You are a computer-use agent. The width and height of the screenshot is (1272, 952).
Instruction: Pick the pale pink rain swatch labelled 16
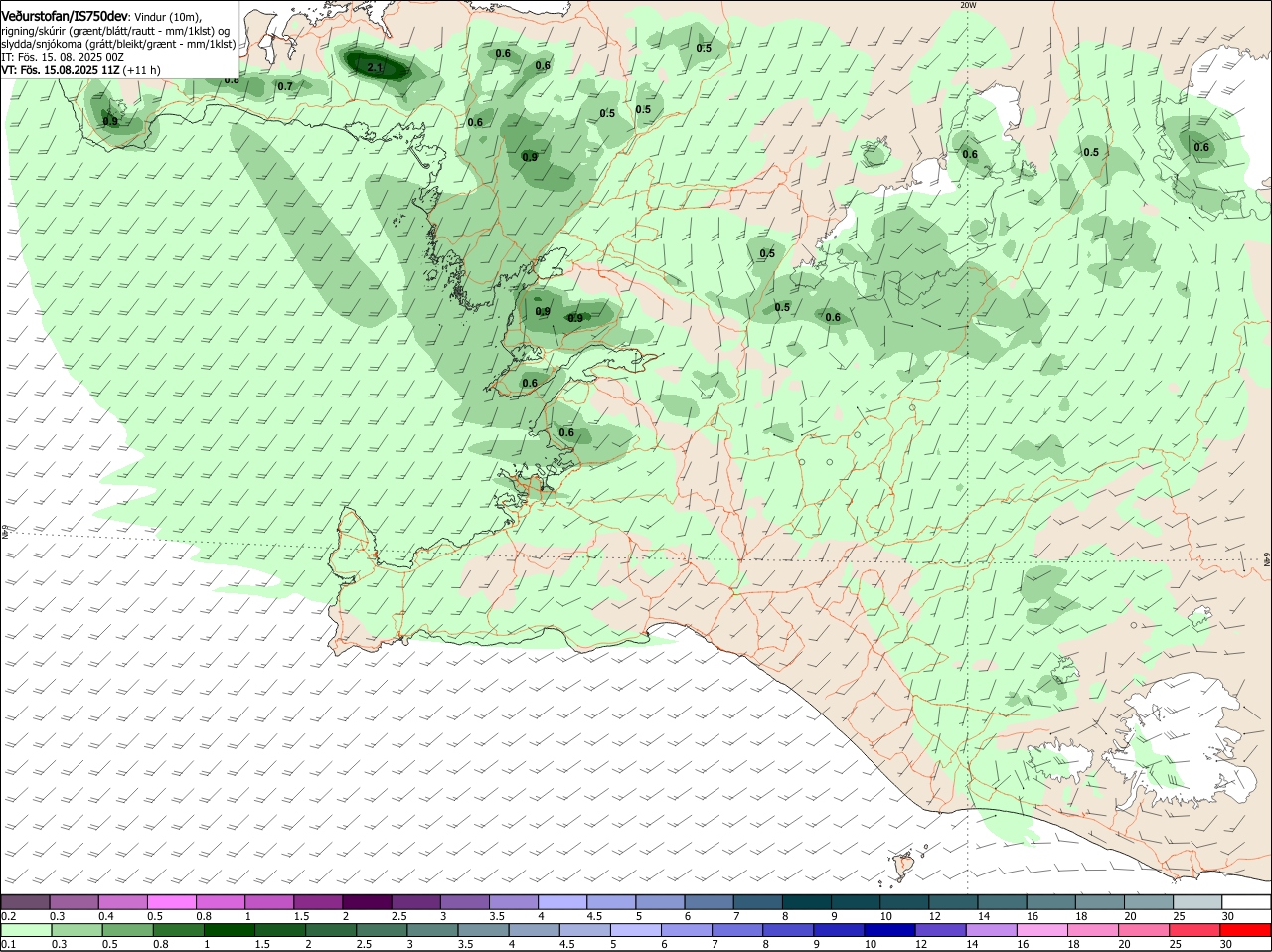click(x=1042, y=930)
